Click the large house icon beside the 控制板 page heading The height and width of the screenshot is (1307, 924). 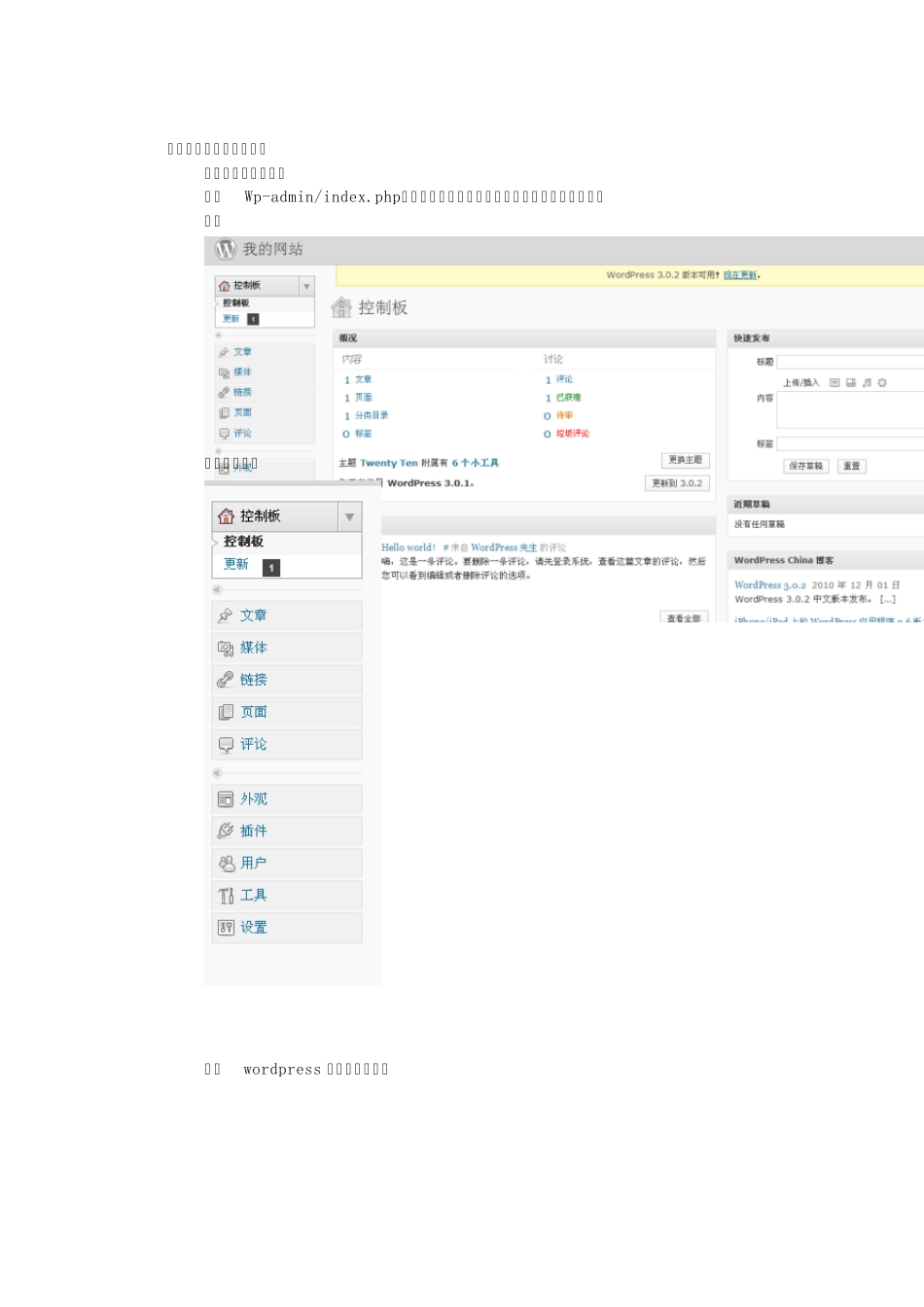pos(341,307)
